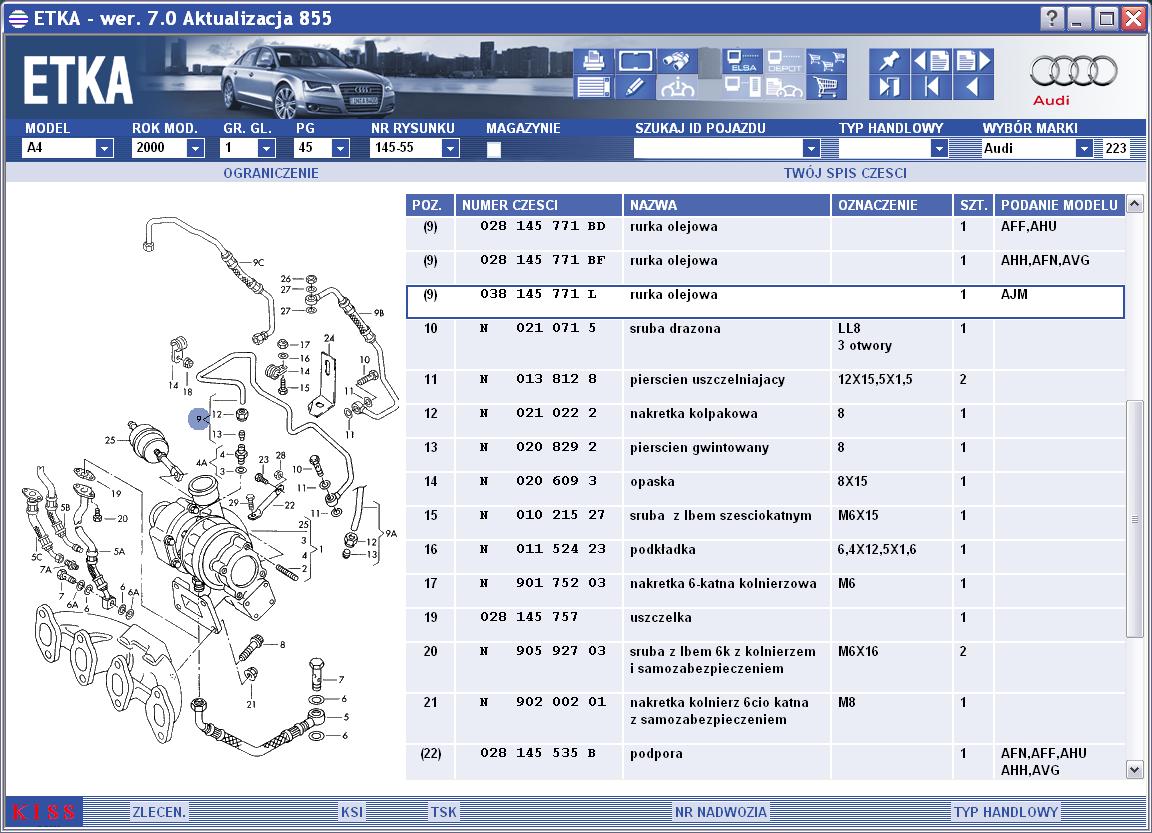Click the ZLECEN. button in bottom bar

(x=159, y=812)
